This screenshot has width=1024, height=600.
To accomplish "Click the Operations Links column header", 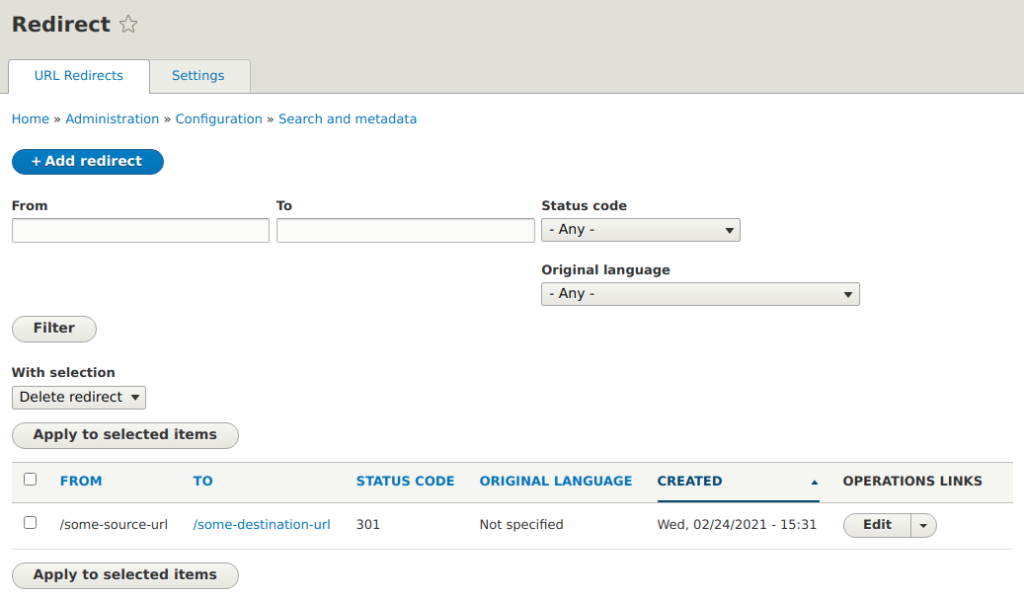I will click(912, 481).
